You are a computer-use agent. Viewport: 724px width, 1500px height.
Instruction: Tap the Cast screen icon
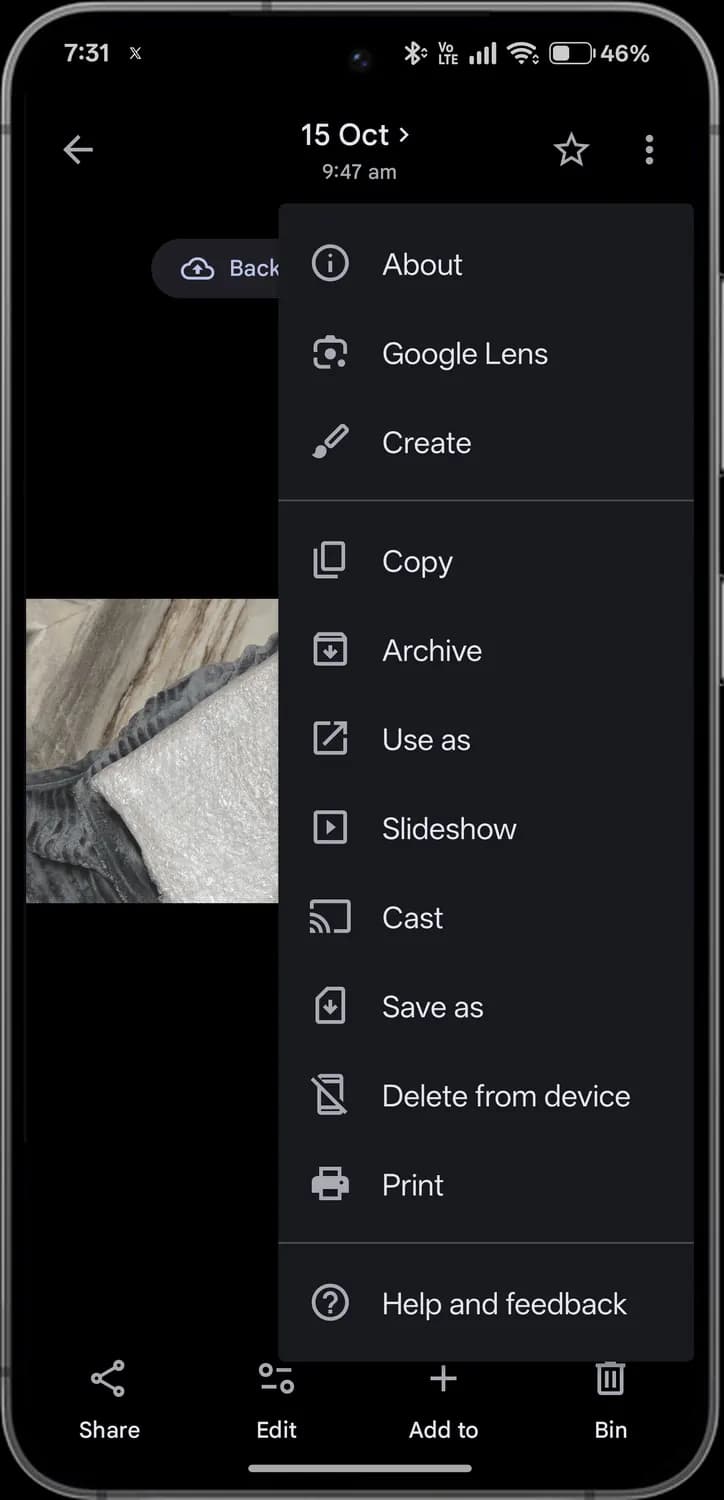[330, 917]
